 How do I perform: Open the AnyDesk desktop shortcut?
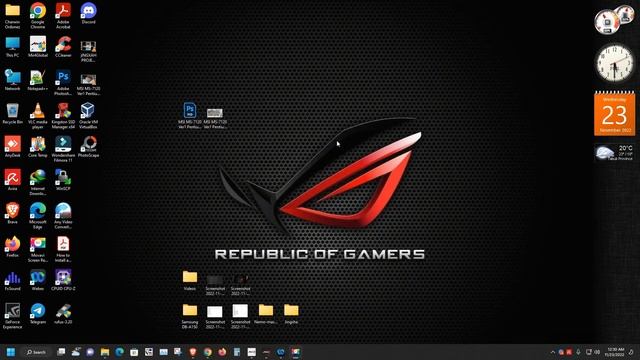click(12, 147)
